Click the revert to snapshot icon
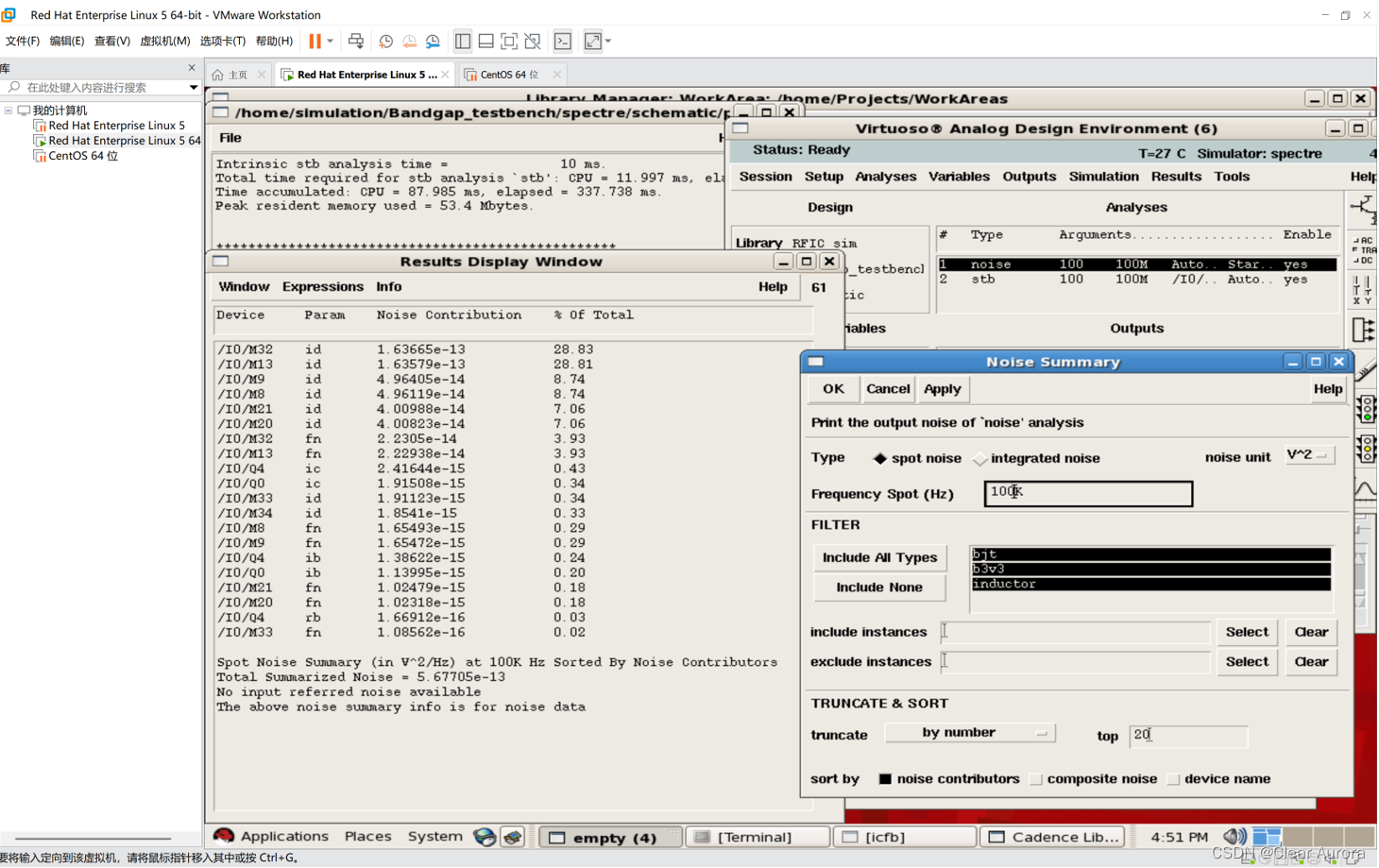The width and height of the screenshot is (1379, 868). [409, 41]
